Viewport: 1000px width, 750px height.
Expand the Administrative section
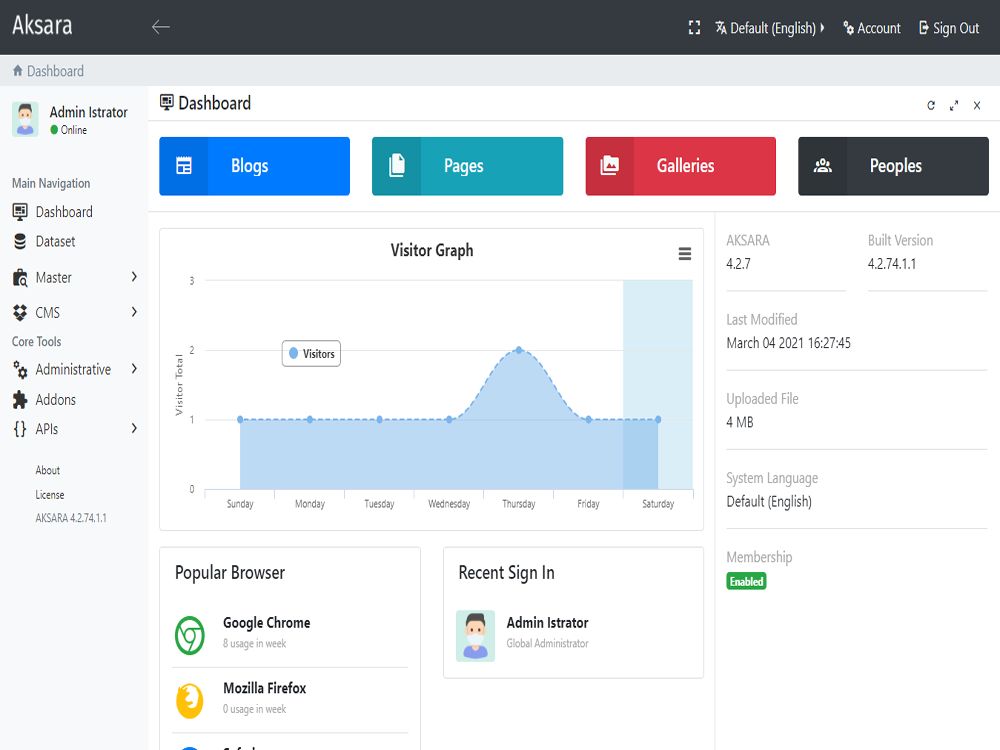[x=74, y=370]
